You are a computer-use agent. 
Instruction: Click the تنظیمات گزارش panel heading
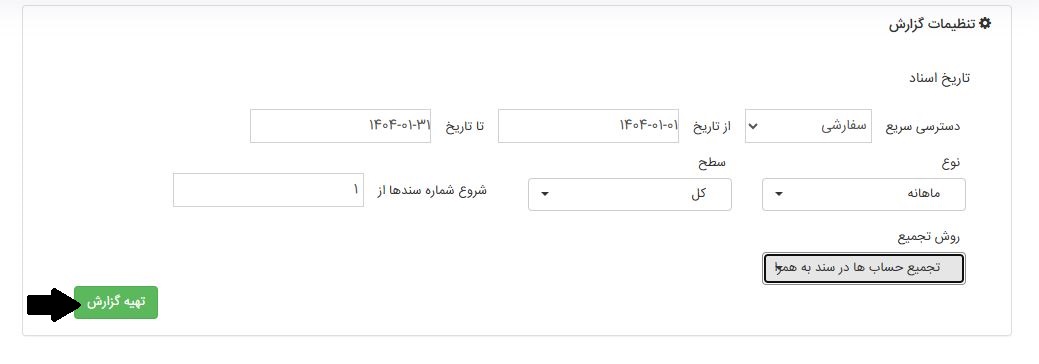(940, 24)
